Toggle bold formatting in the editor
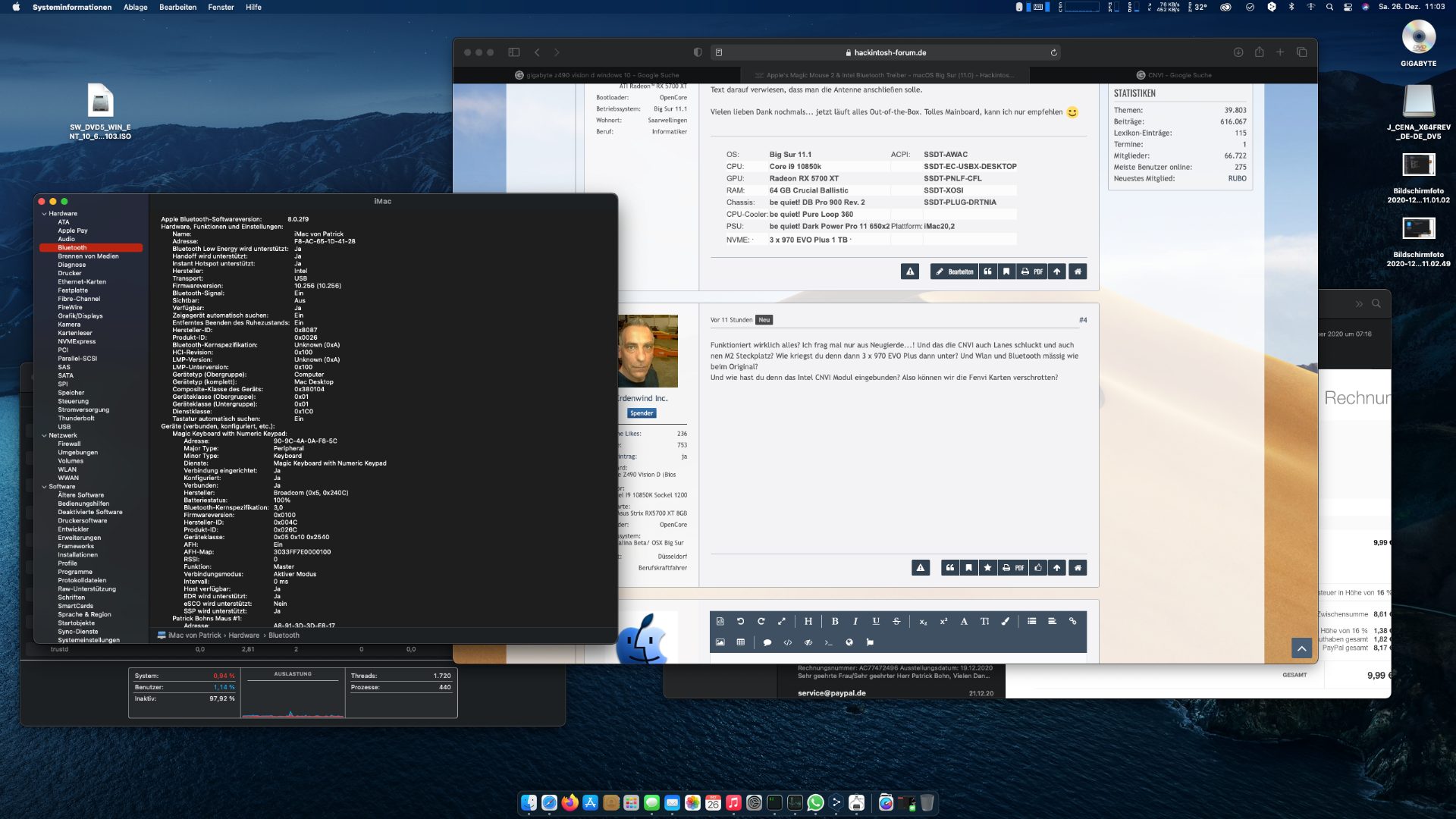Viewport: 1456px width, 819px height. point(835,621)
